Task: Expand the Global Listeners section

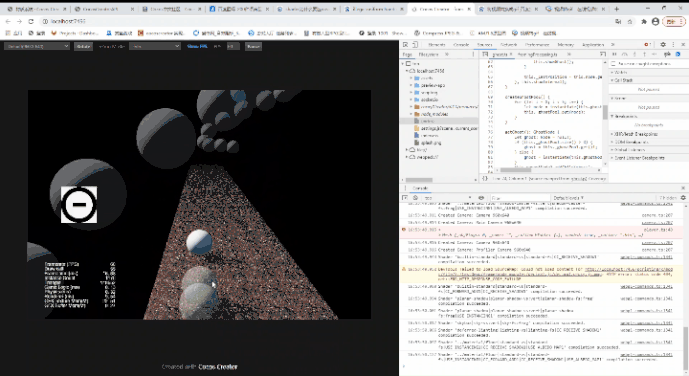Action: tap(649, 150)
